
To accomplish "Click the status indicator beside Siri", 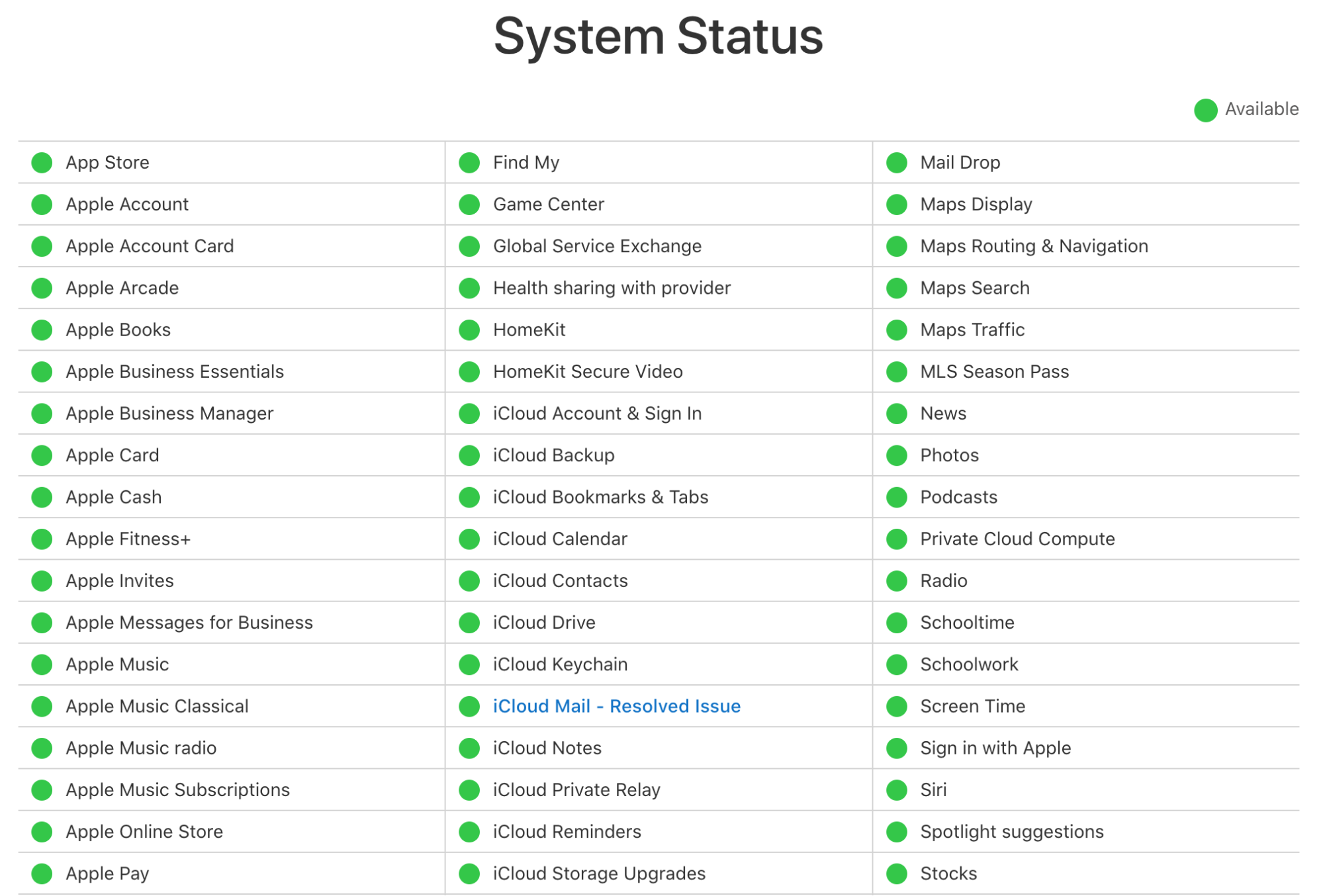I will click(x=896, y=789).
